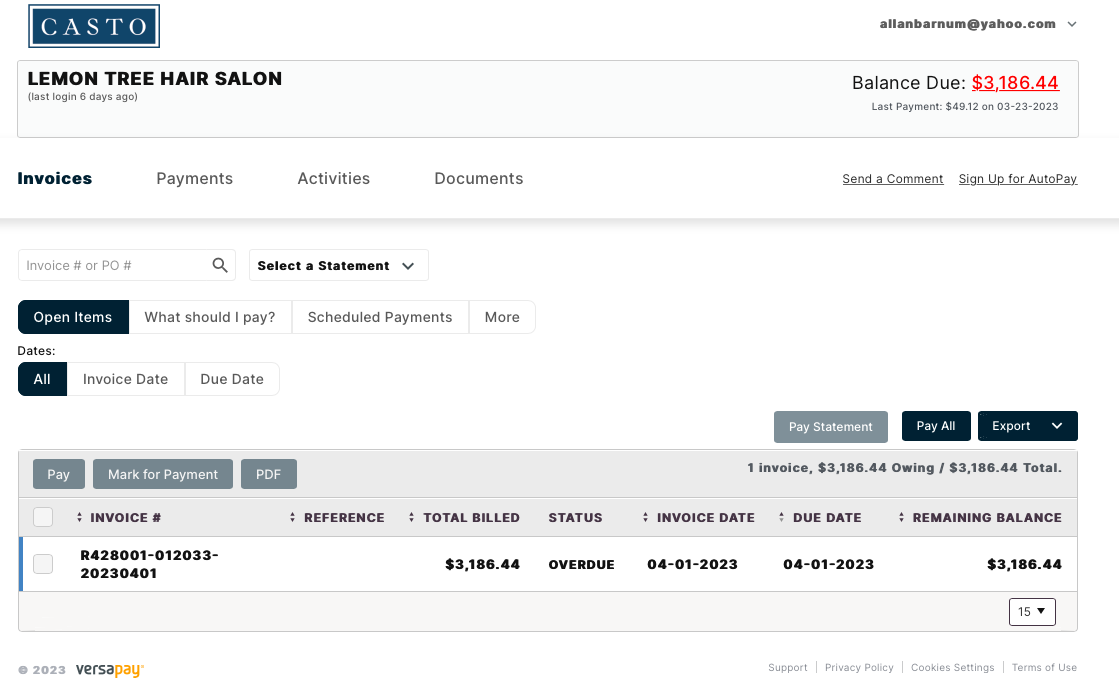Sort by Remaining Balance column arrows
1119x696 pixels.
[x=902, y=518]
